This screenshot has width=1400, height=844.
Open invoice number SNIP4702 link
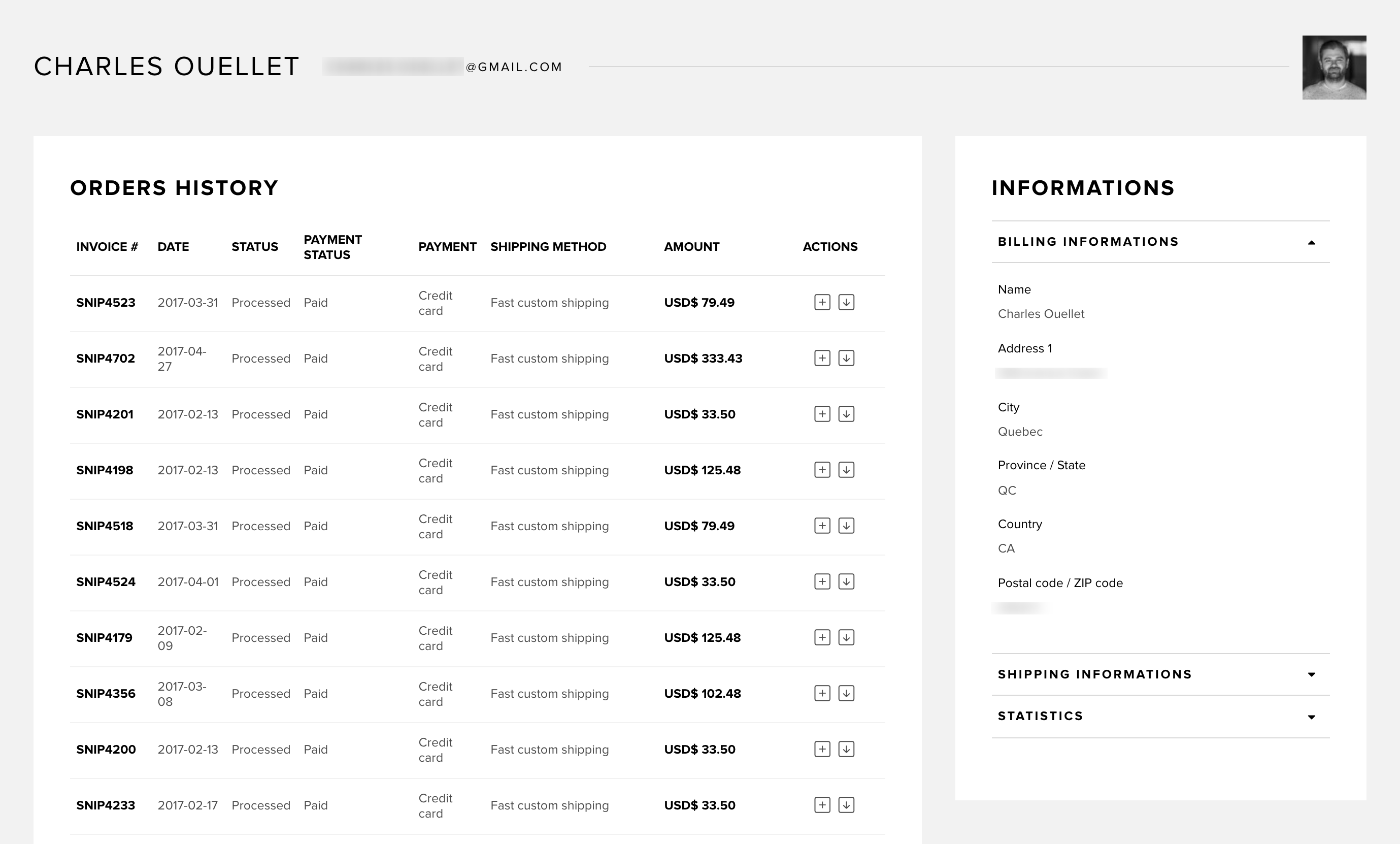(106, 359)
